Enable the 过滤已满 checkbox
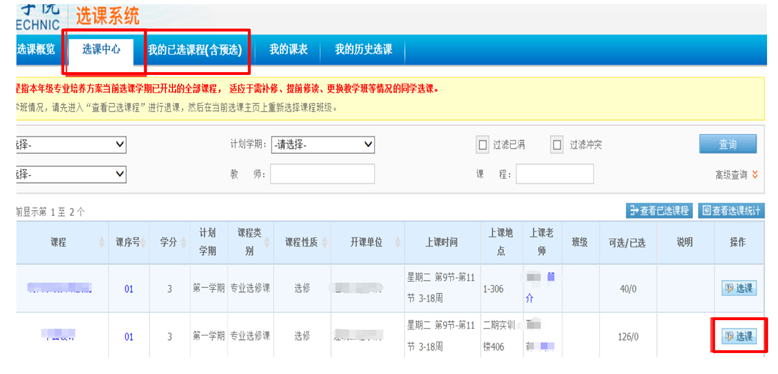The image size is (778, 374). 482,145
